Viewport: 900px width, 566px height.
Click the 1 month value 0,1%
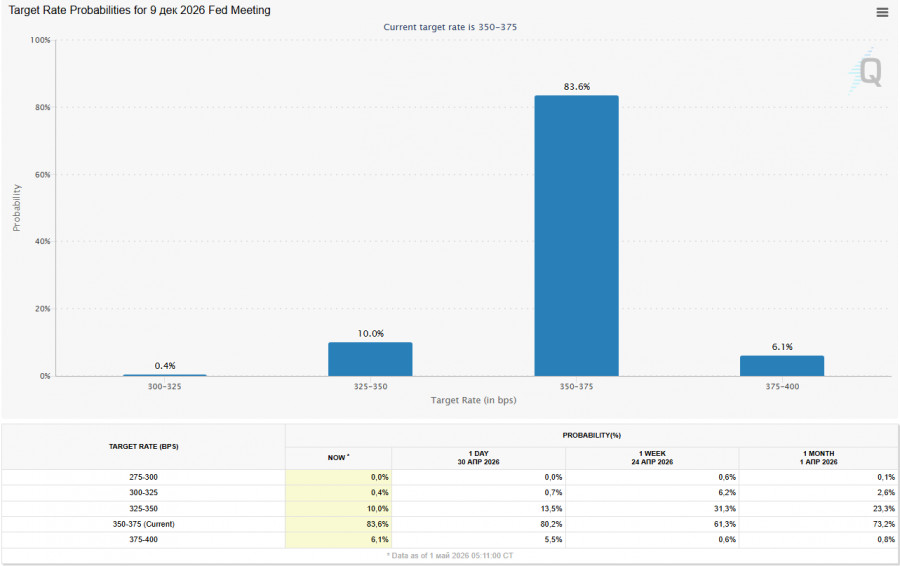886,477
